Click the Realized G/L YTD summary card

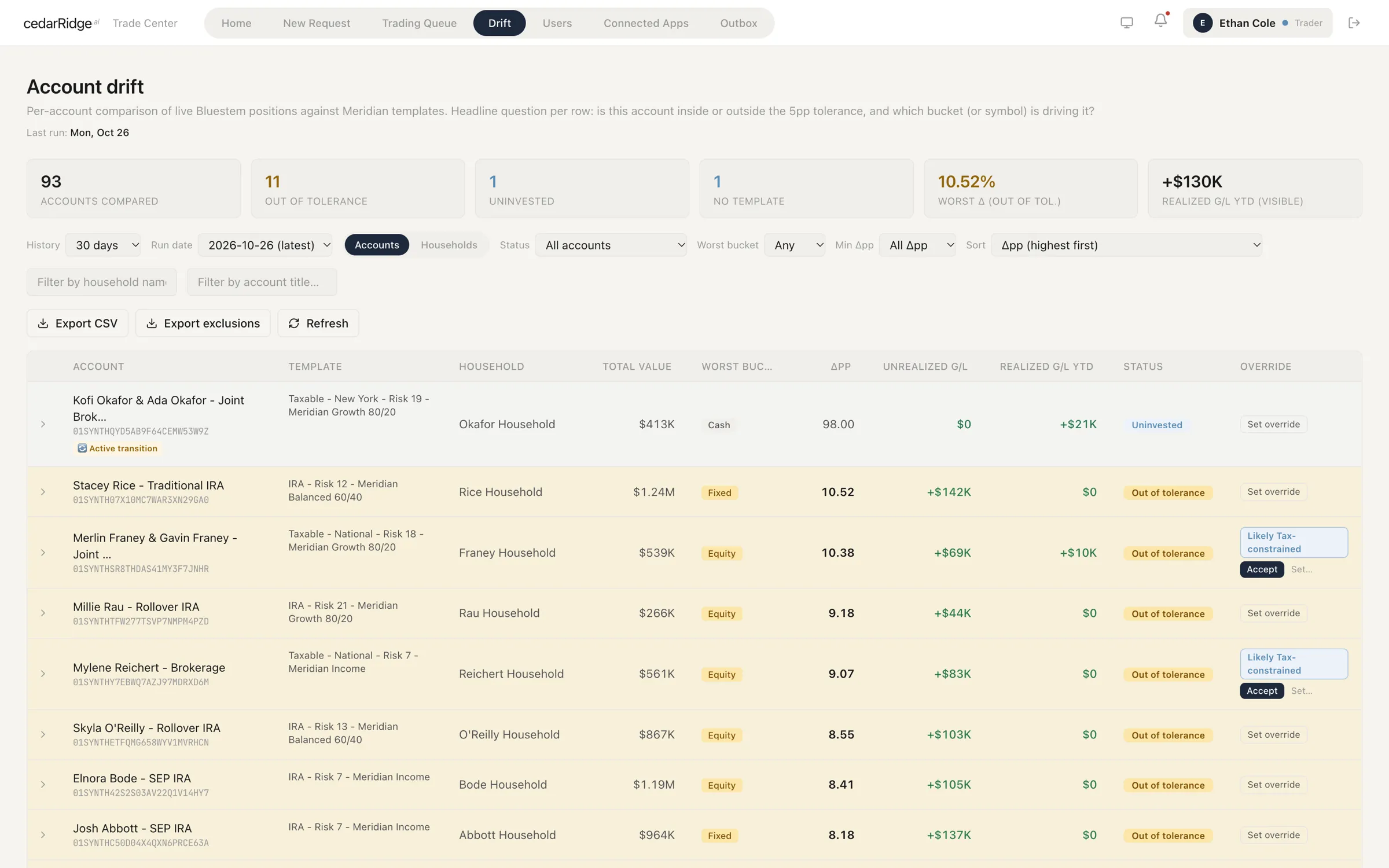pos(1255,189)
